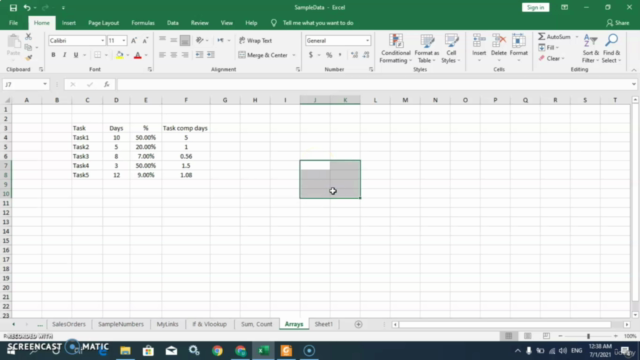Click Tell me what you want to do

point(318,23)
